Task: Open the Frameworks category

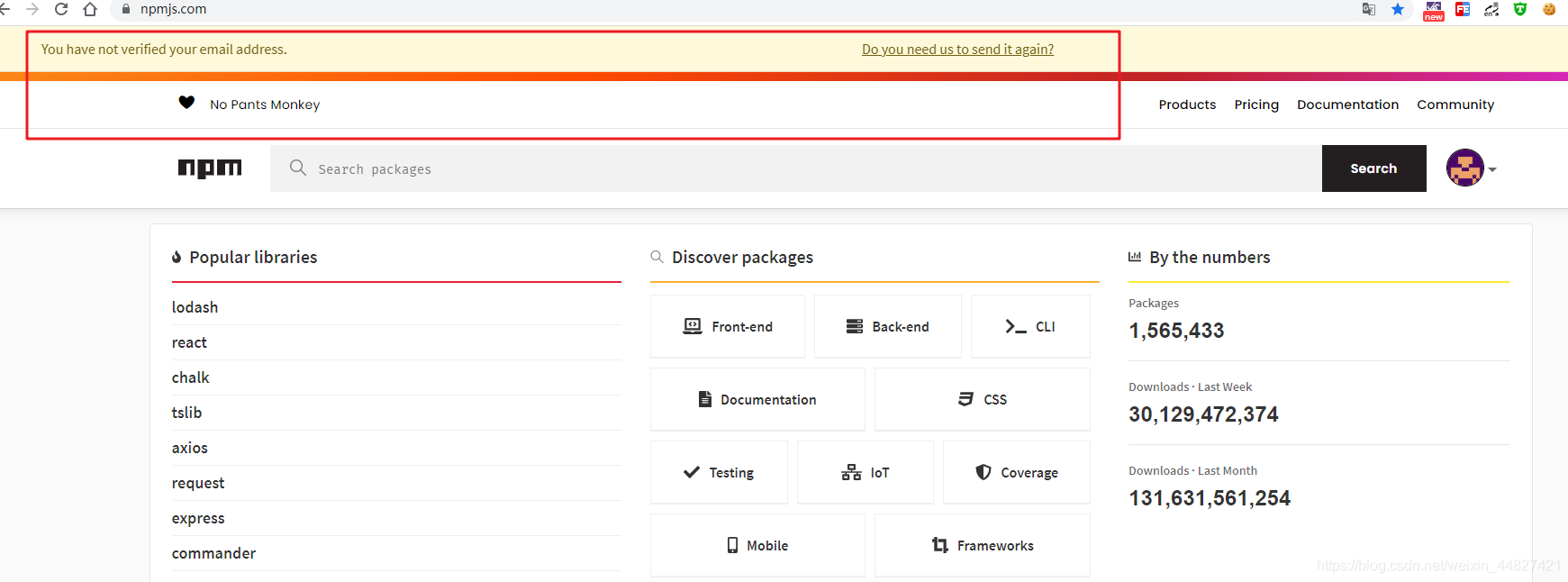Action: pos(983,545)
